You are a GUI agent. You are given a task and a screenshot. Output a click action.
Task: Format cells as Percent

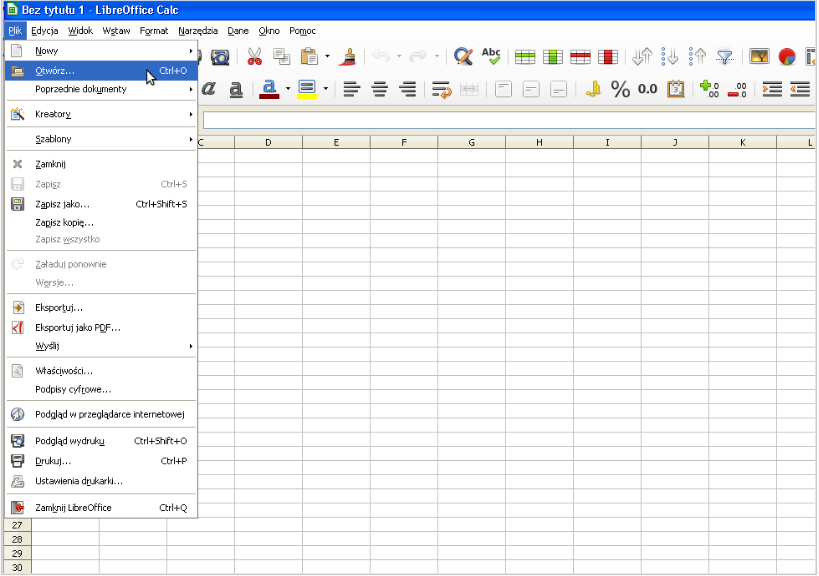(621, 89)
